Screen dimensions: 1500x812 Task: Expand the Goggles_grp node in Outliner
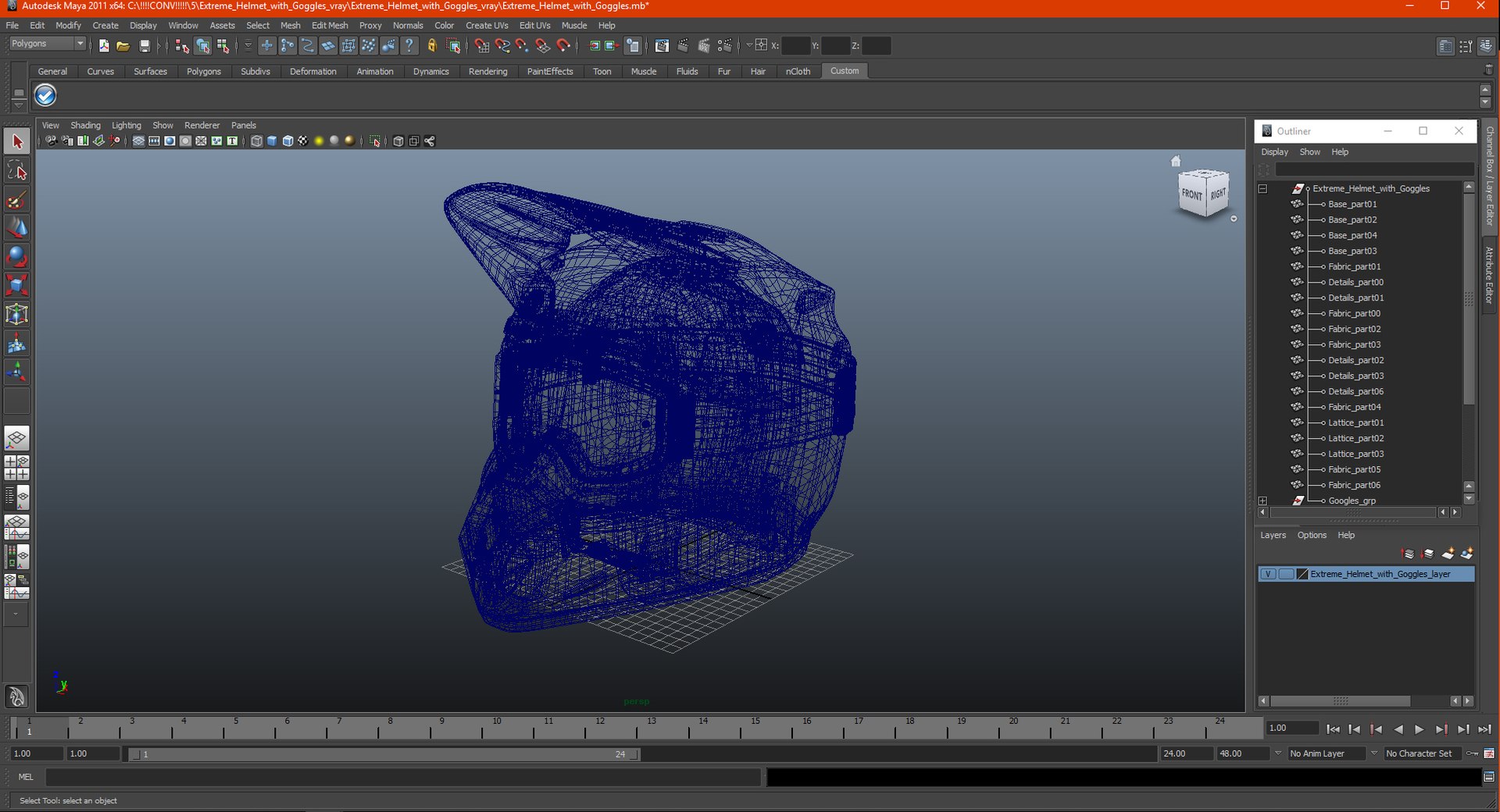tap(1262, 501)
